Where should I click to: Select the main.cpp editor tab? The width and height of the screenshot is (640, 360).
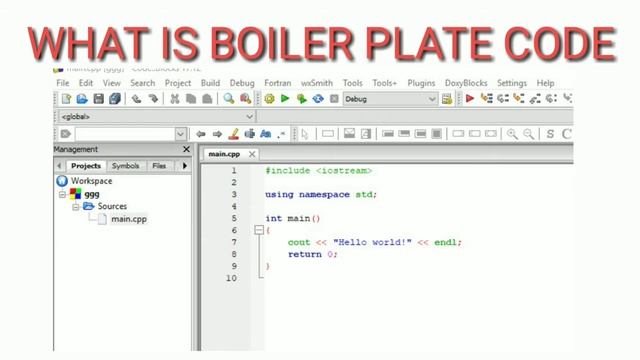point(224,154)
